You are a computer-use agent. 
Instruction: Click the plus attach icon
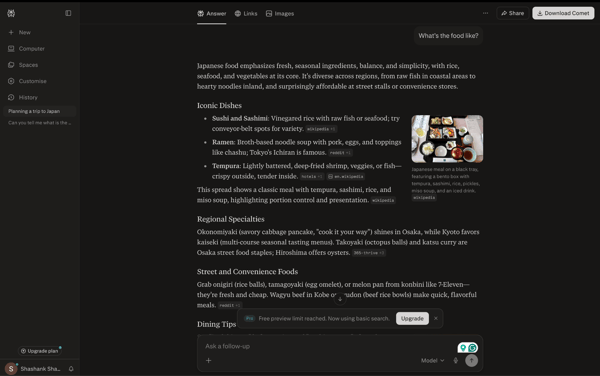pyautogui.click(x=209, y=360)
